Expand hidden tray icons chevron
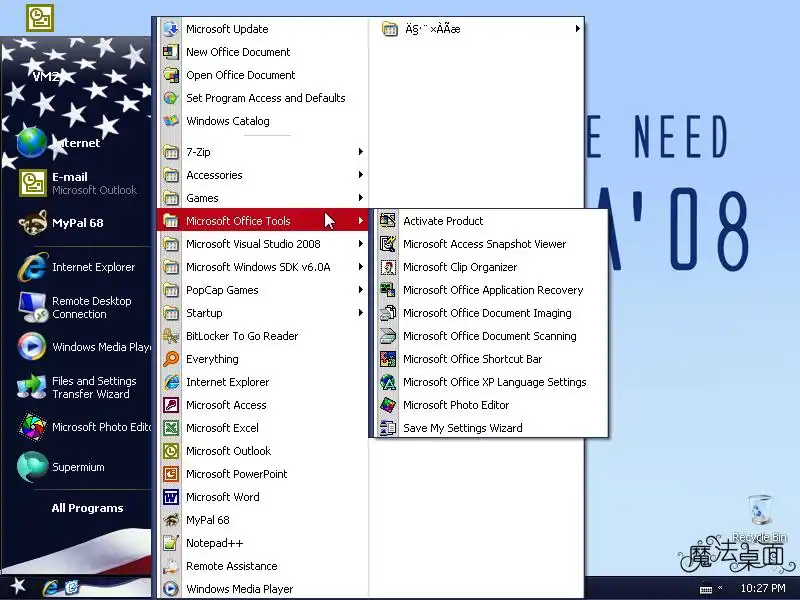The image size is (800, 600). tap(720, 588)
